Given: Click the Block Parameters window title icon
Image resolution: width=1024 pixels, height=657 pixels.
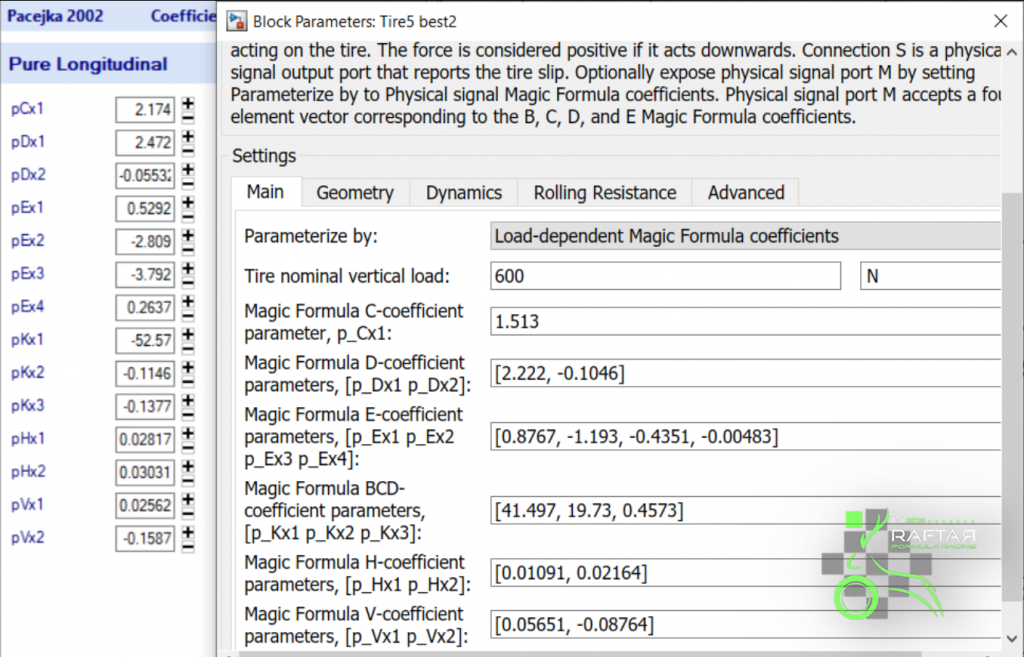Looking at the screenshot, I should coord(238,20).
